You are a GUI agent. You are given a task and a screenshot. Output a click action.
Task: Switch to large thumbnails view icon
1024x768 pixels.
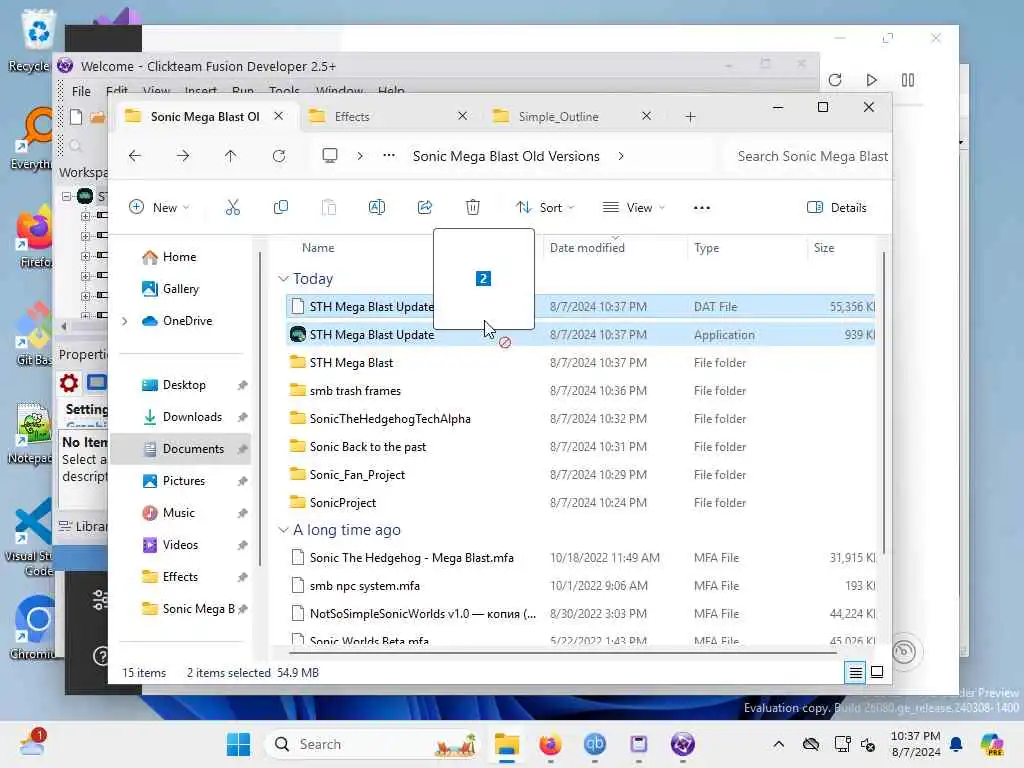[877, 672]
